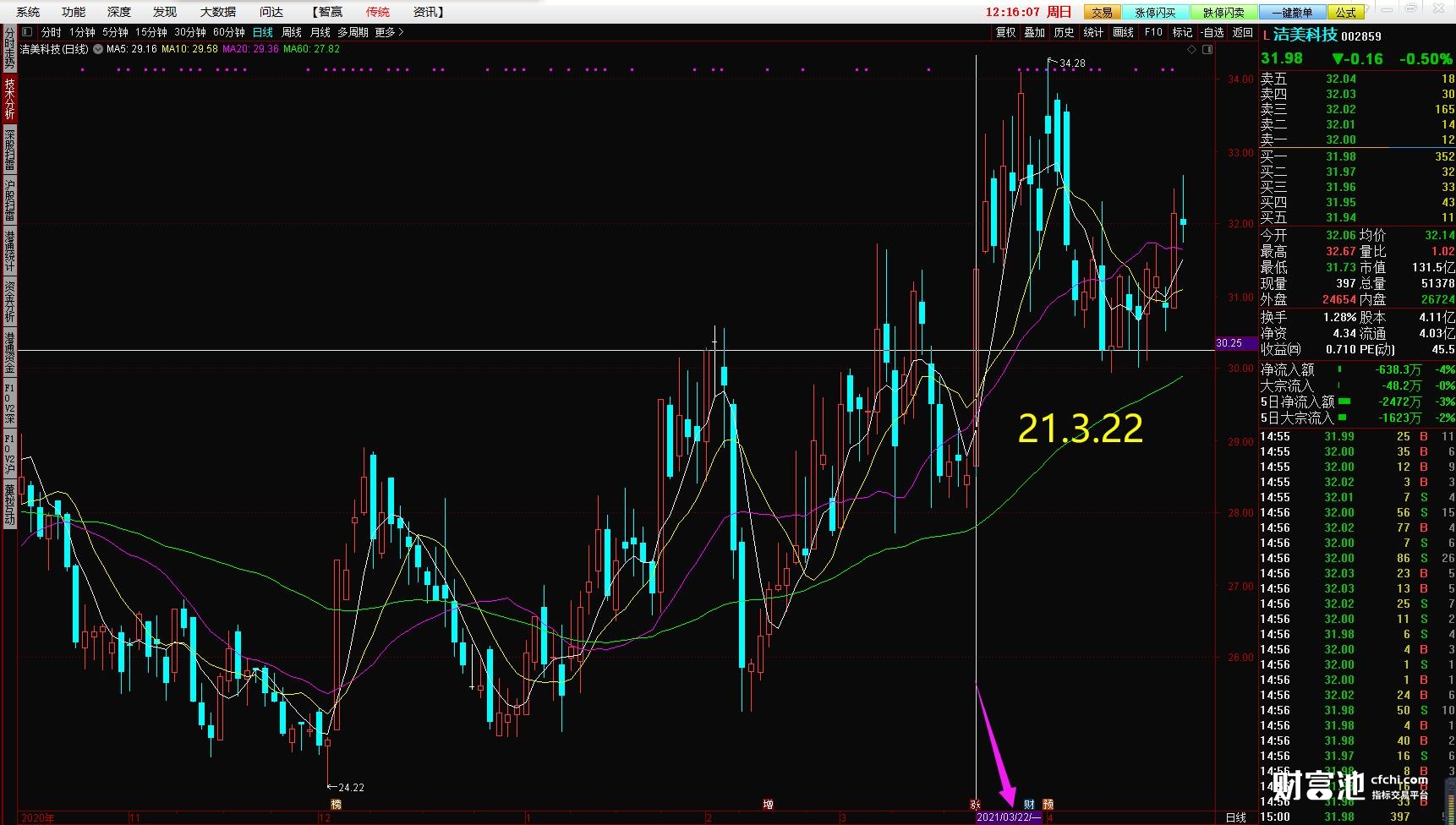Click the MA60: 27.82 indicator label
The height and width of the screenshot is (825, 1456).
311,49
